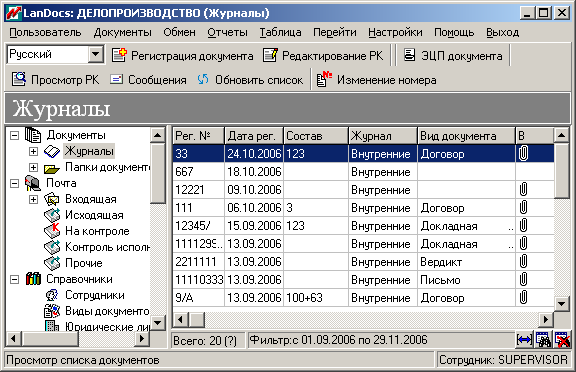Click the date 06.10.2006 cell
The width and height of the screenshot is (576, 372).
254,208
